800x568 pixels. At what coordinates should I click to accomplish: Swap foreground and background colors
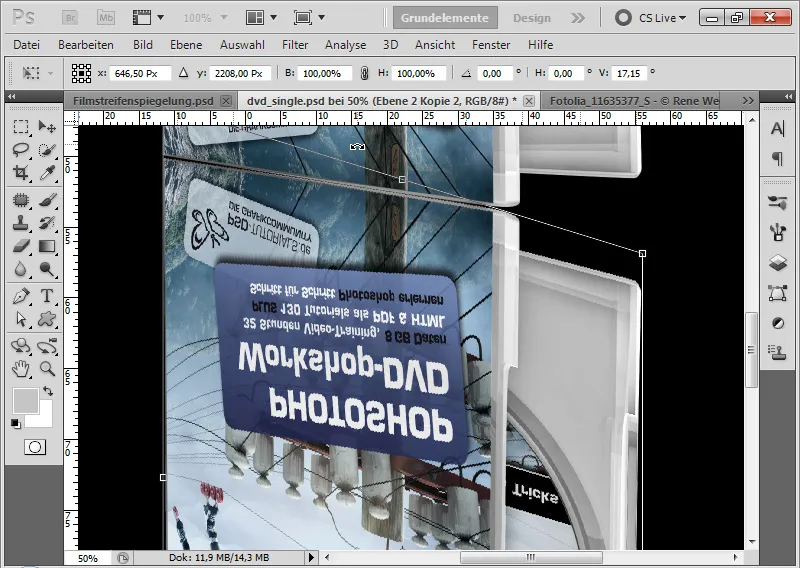[48, 391]
